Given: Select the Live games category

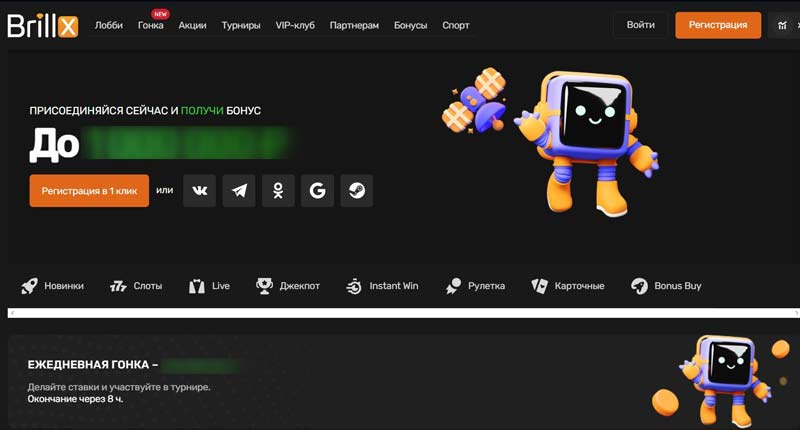Looking at the screenshot, I should (210, 286).
